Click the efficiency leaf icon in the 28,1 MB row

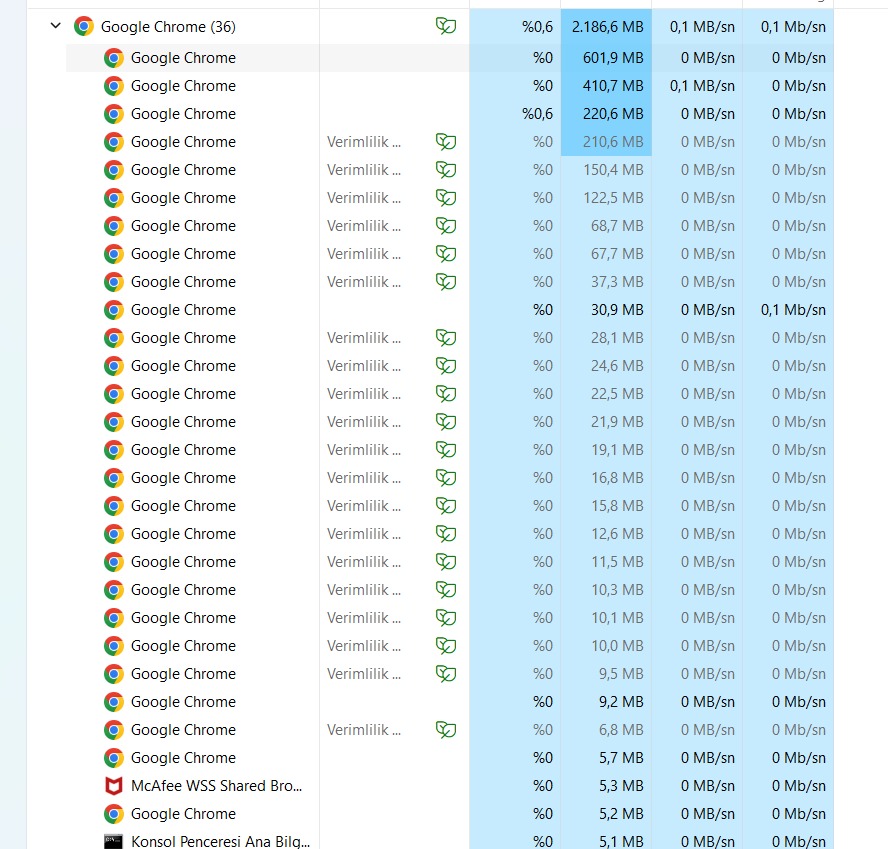pos(446,338)
